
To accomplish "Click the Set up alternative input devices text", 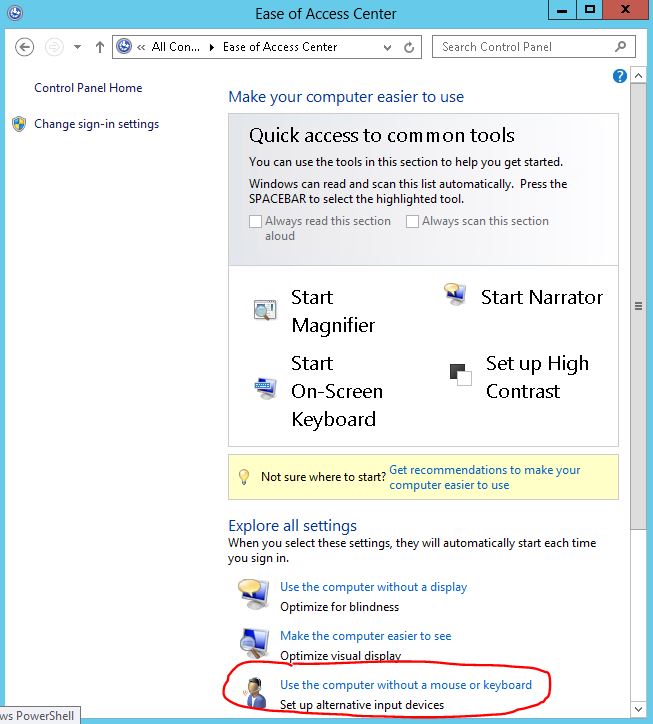I will point(362,705).
